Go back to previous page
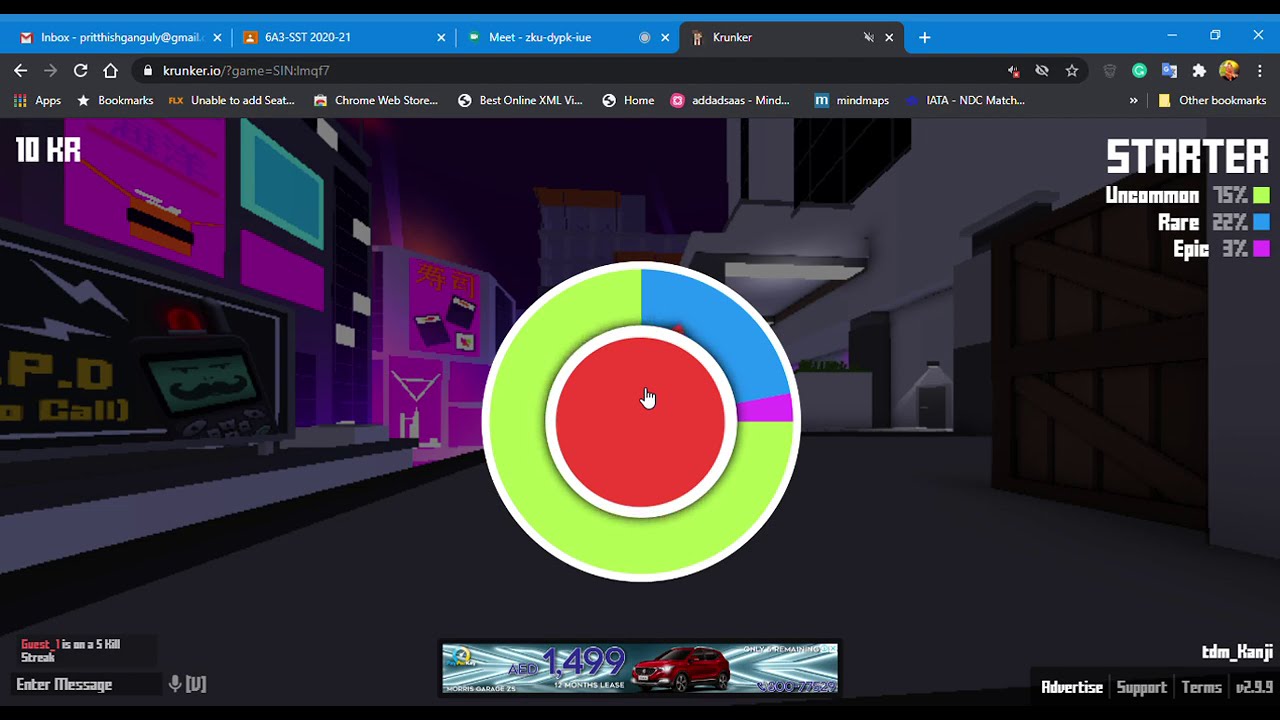The width and height of the screenshot is (1280, 720). 21,70
